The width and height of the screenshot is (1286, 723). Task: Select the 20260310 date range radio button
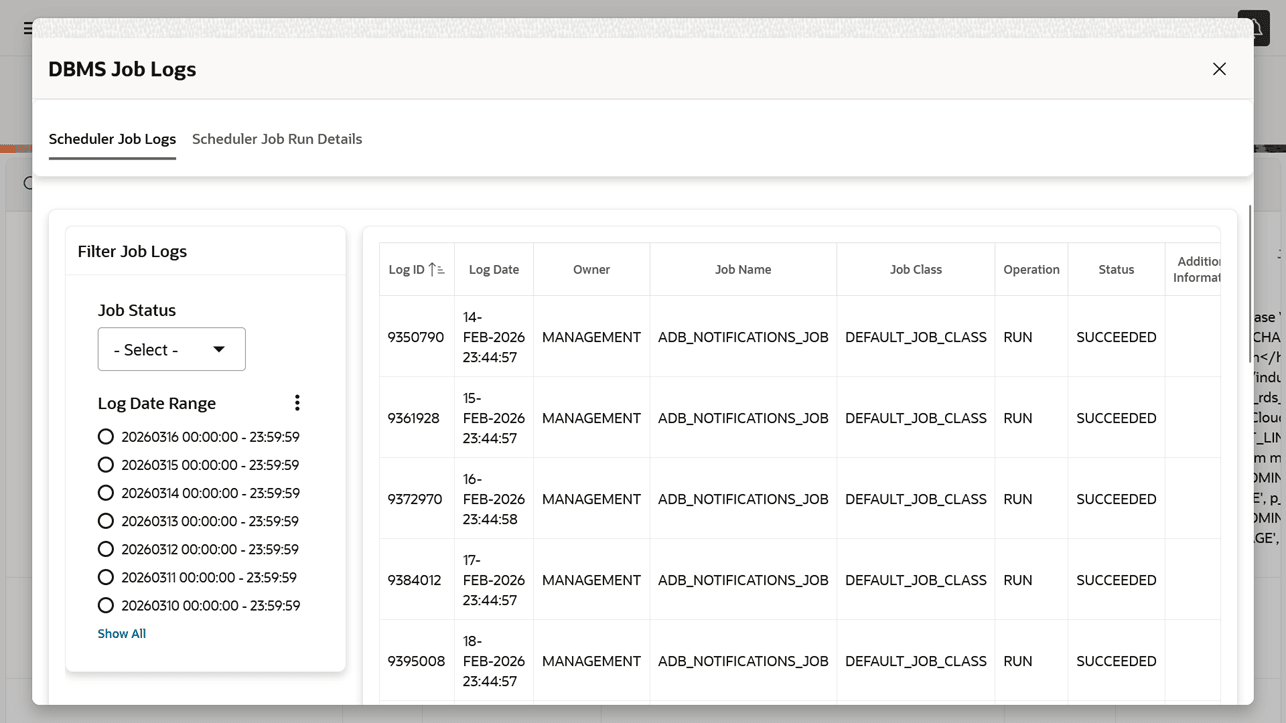[106, 605]
